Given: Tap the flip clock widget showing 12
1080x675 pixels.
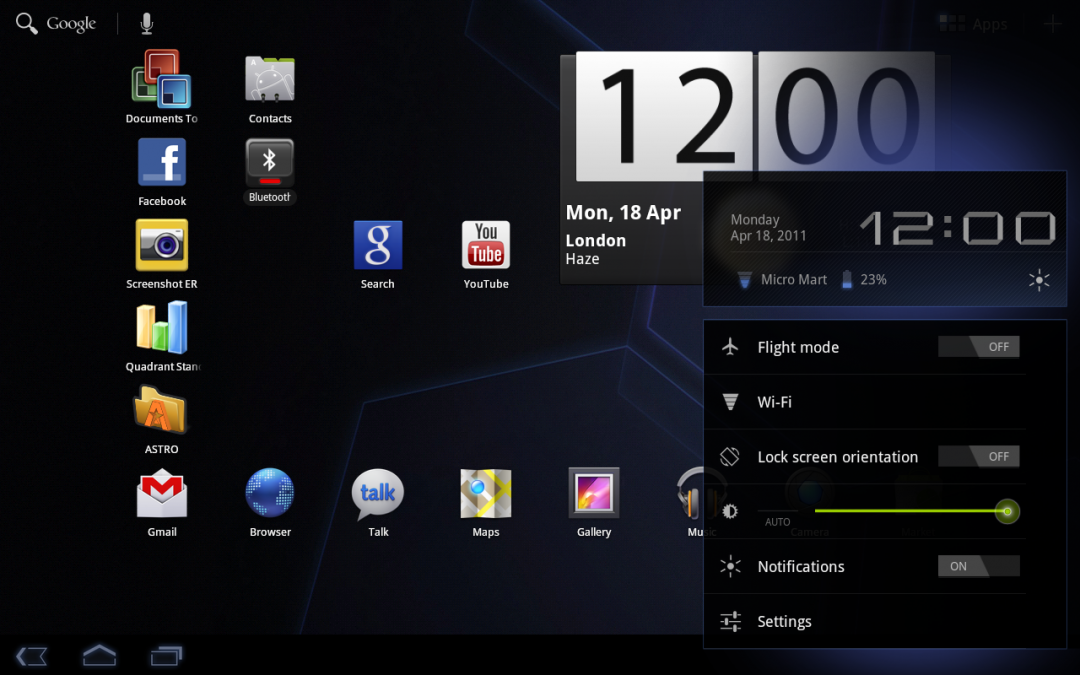Looking at the screenshot, I should (x=663, y=116).
